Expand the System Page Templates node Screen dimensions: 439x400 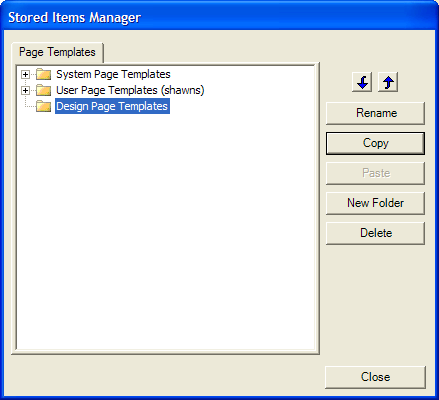[25, 74]
